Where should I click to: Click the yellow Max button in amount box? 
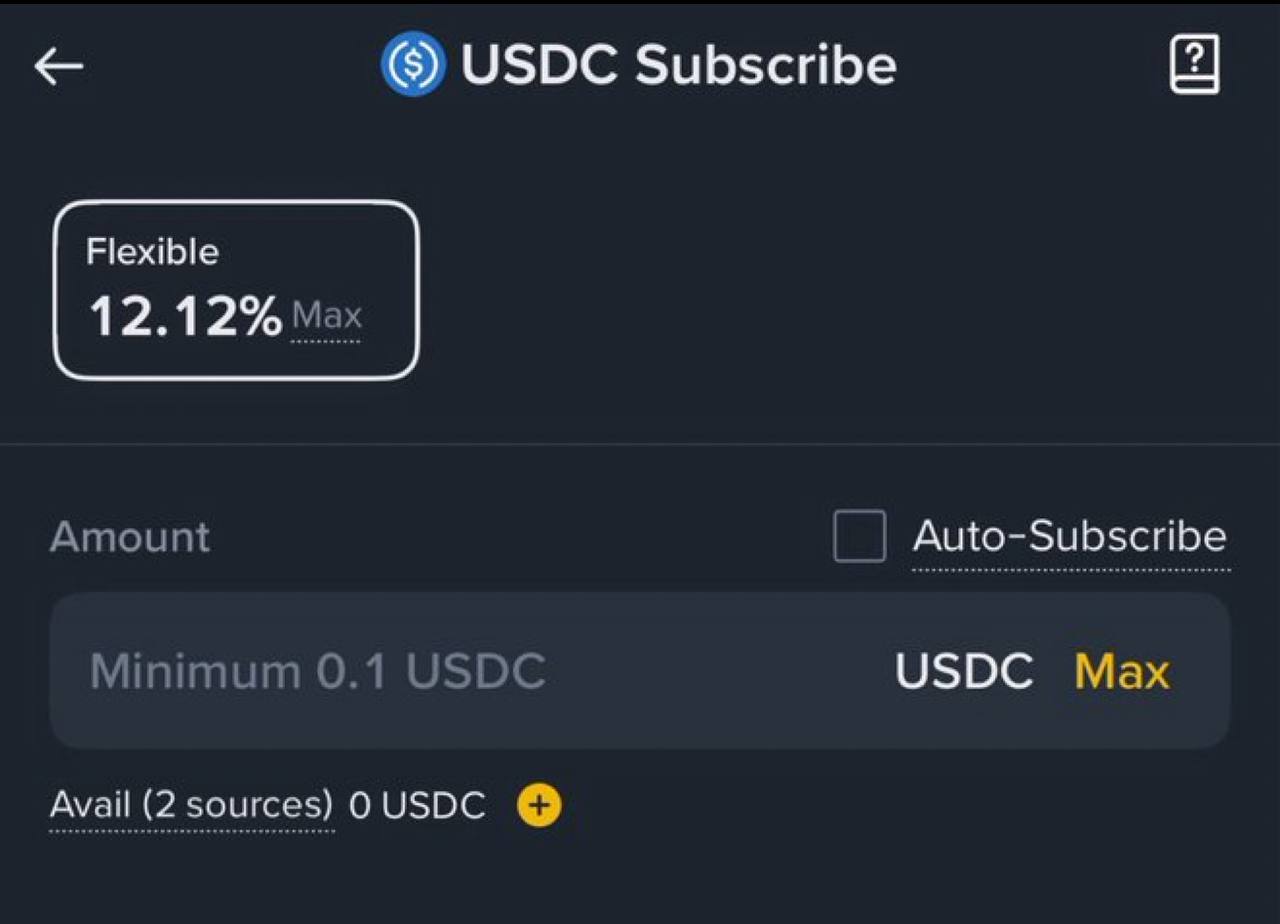pyautogui.click(x=1122, y=671)
